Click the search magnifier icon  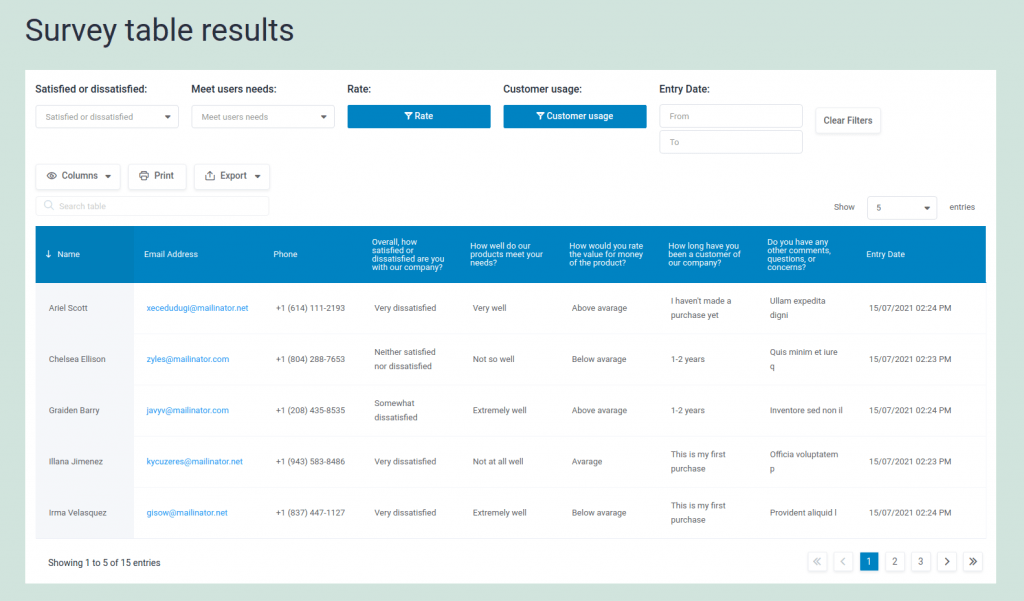point(49,204)
